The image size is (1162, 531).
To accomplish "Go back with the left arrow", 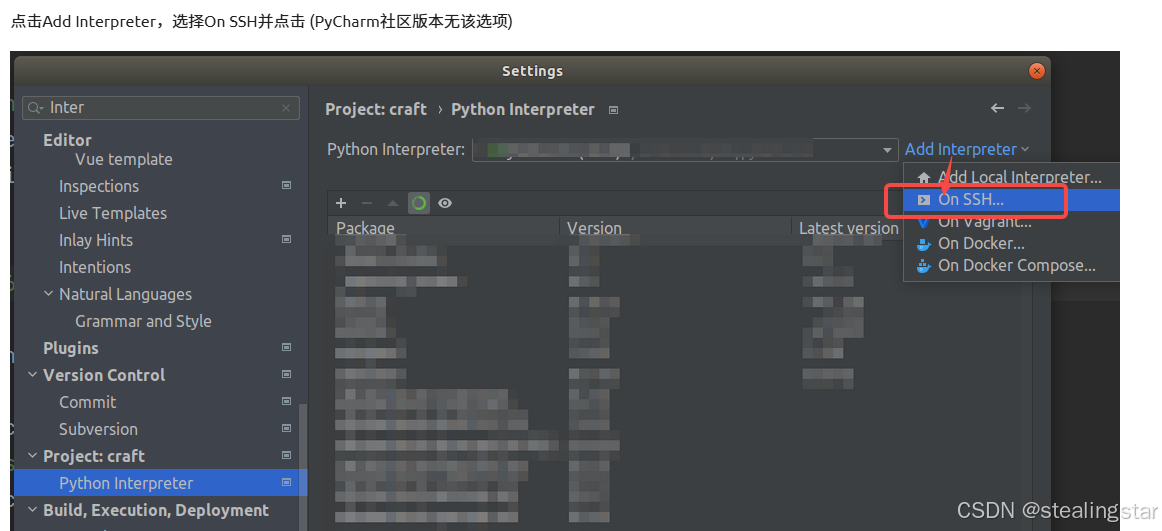I will [x=997, y=108].
